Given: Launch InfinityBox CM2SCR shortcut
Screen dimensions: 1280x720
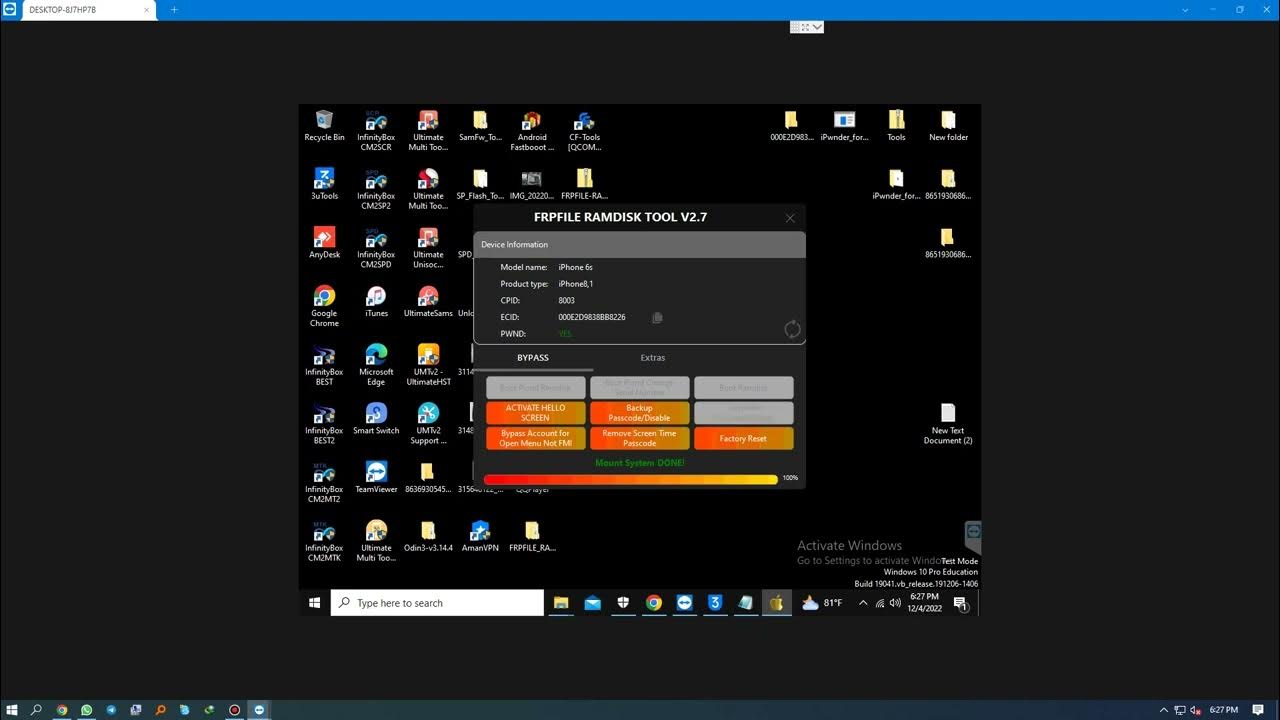Looking at the screenshot, I should click(376, 130).
